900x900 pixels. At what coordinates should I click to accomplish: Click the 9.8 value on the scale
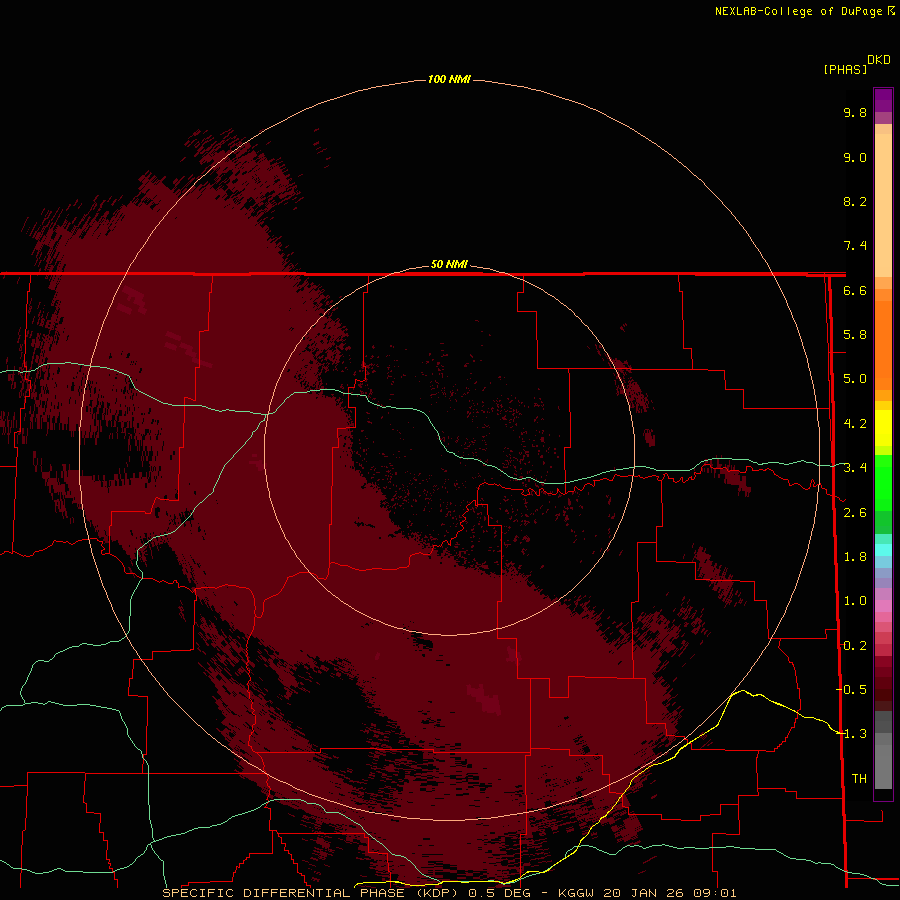[x=855, y=112]
